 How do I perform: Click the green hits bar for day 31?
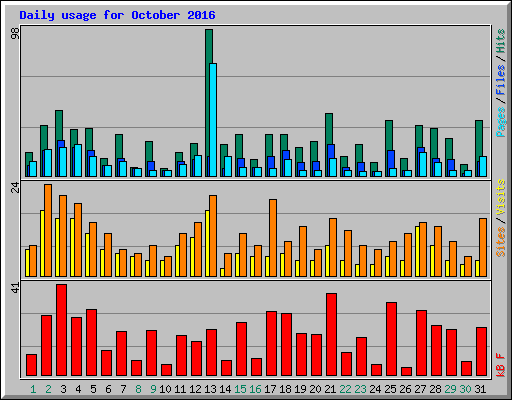(479, 138)
